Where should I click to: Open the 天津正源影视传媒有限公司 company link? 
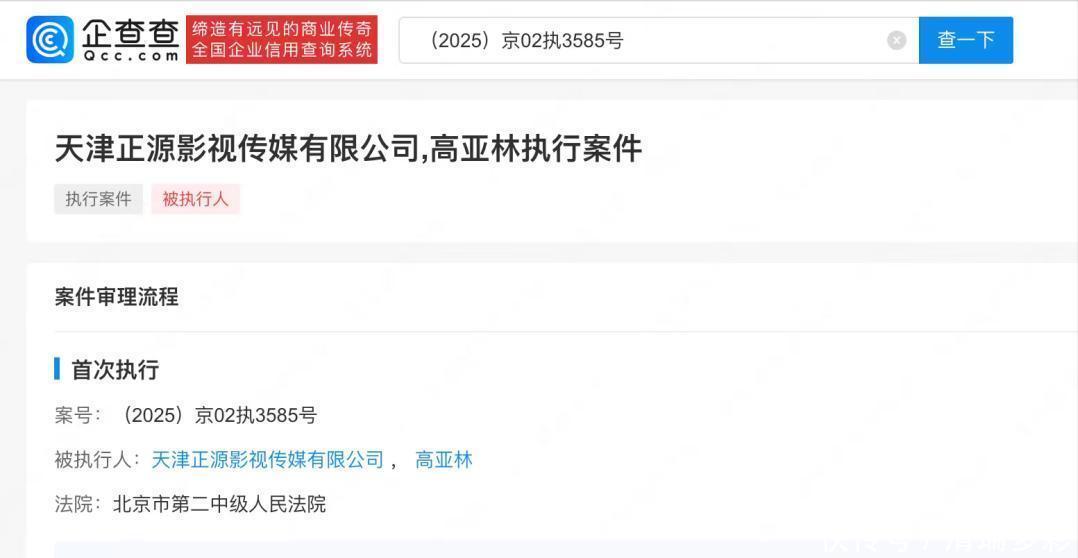(x=267, y=460)
